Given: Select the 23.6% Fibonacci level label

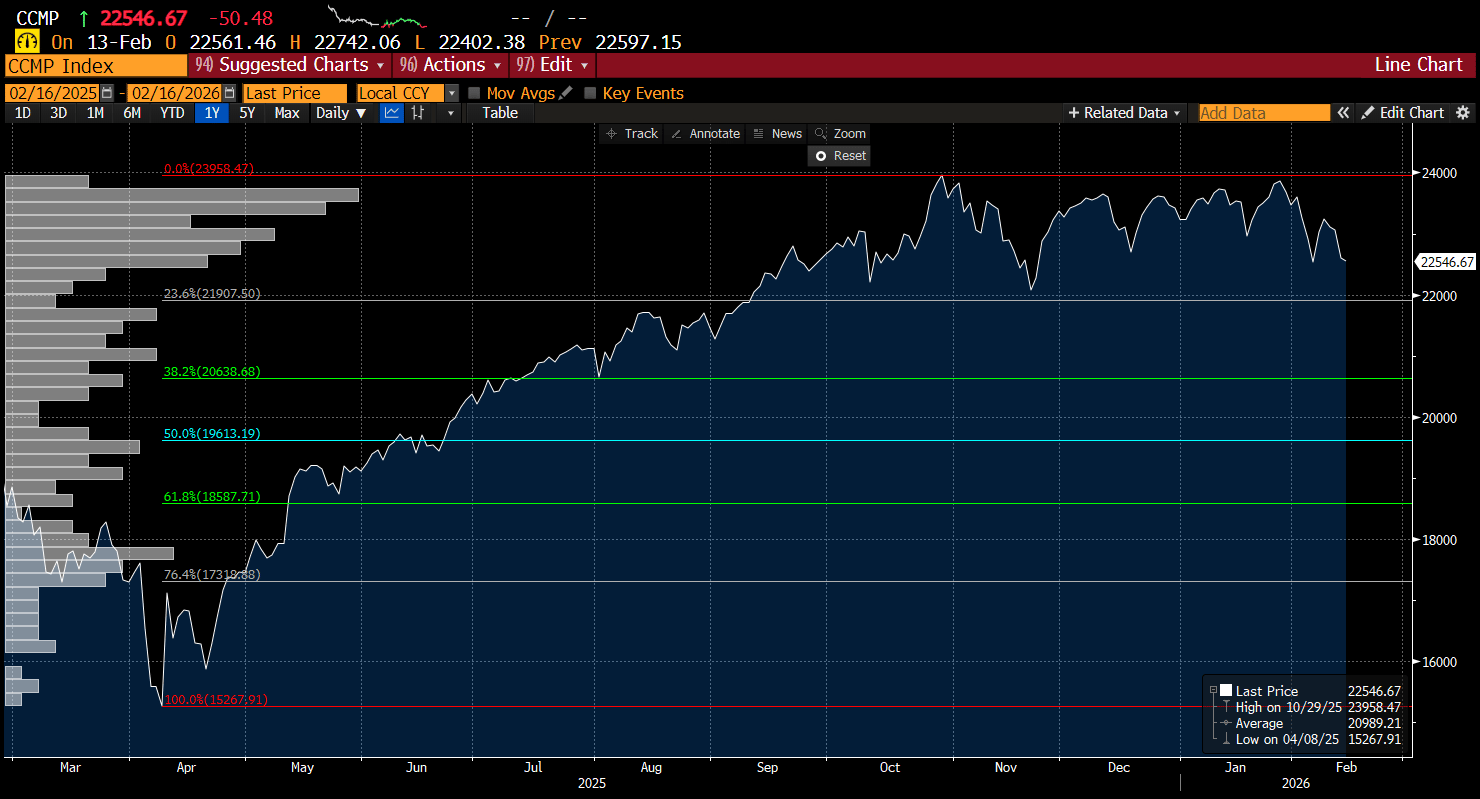Looking at the screenshot, I should click(x=212, y=294).
